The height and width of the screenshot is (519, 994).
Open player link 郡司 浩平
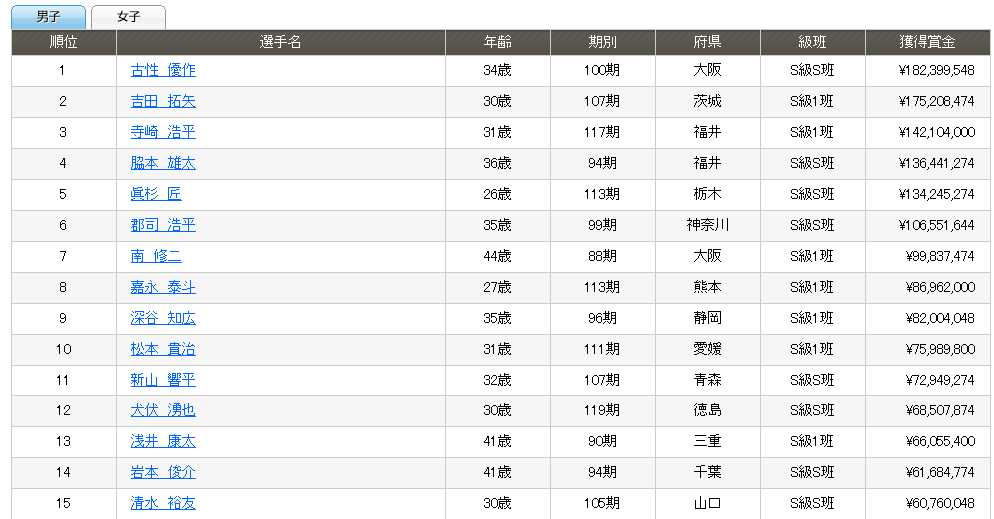point(163,225)
